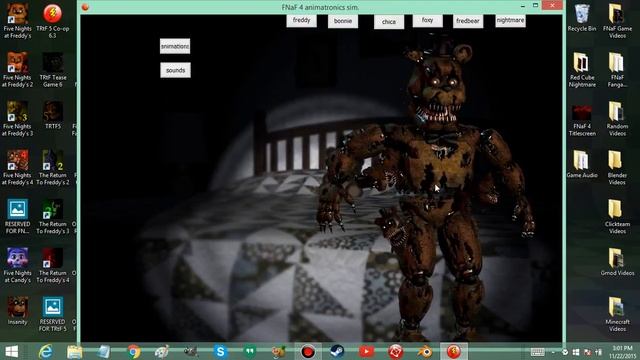Launch Google Chrome from taskbar
The image size is (640, 360).
[x=133, y=351]
